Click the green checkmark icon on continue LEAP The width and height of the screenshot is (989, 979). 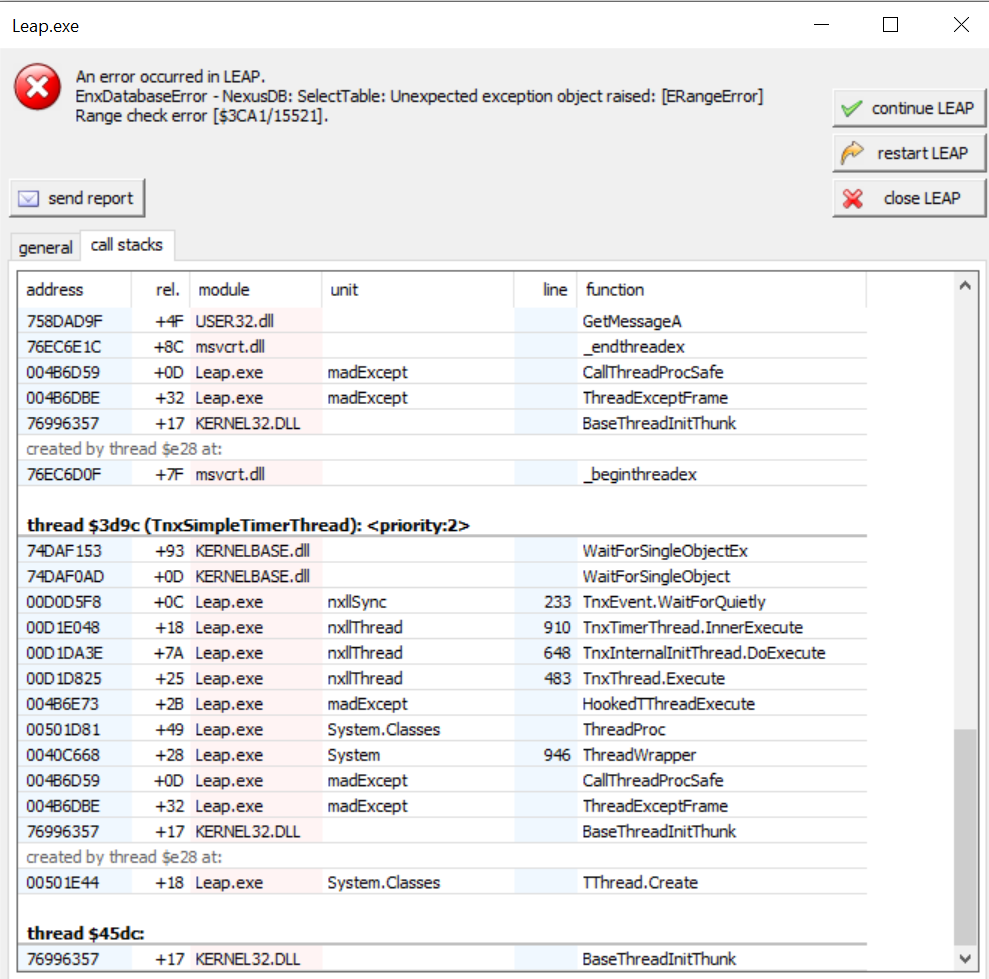851,108
